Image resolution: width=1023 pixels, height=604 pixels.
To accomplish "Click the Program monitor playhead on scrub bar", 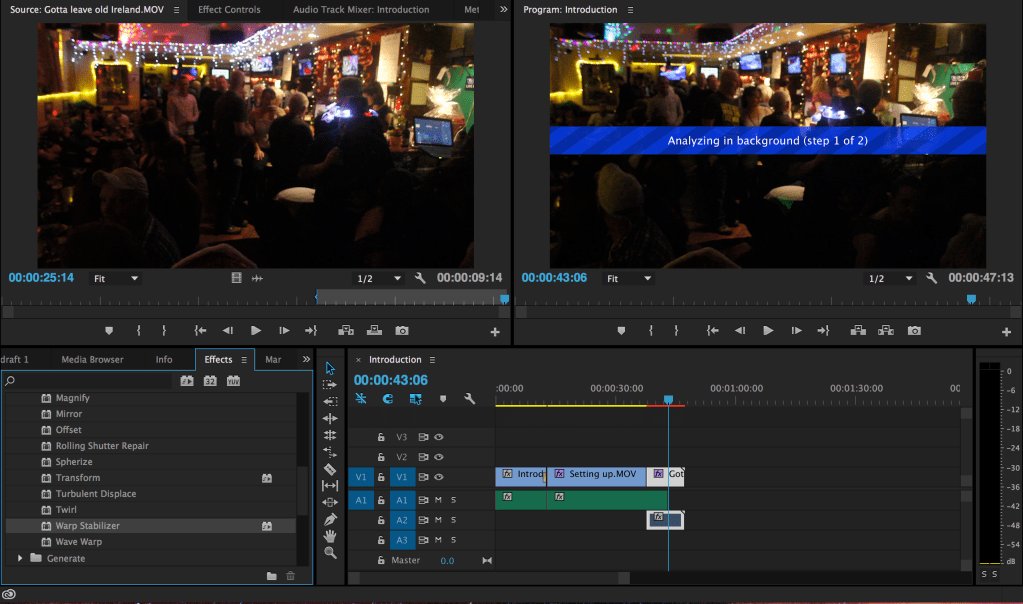I will 971,299.
